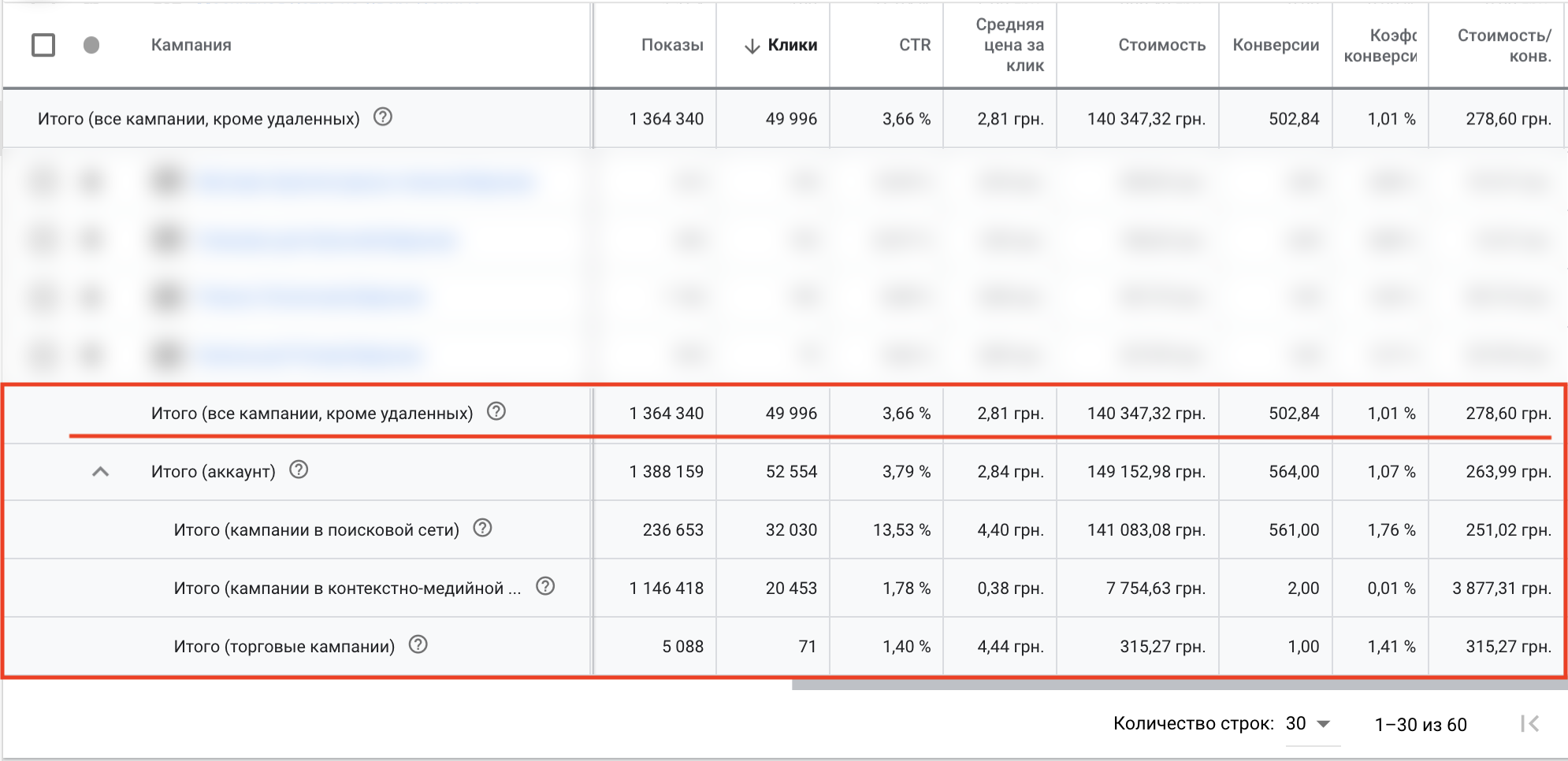Click the gray status dot column header
Image resolution: width=1568 pixels, height=761 pixels.
tap(91, 46)
